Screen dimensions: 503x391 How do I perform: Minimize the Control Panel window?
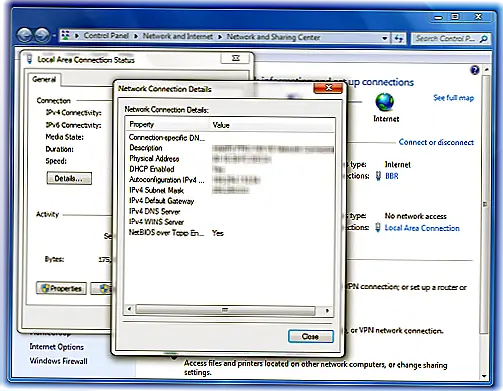tap(438, 17)
